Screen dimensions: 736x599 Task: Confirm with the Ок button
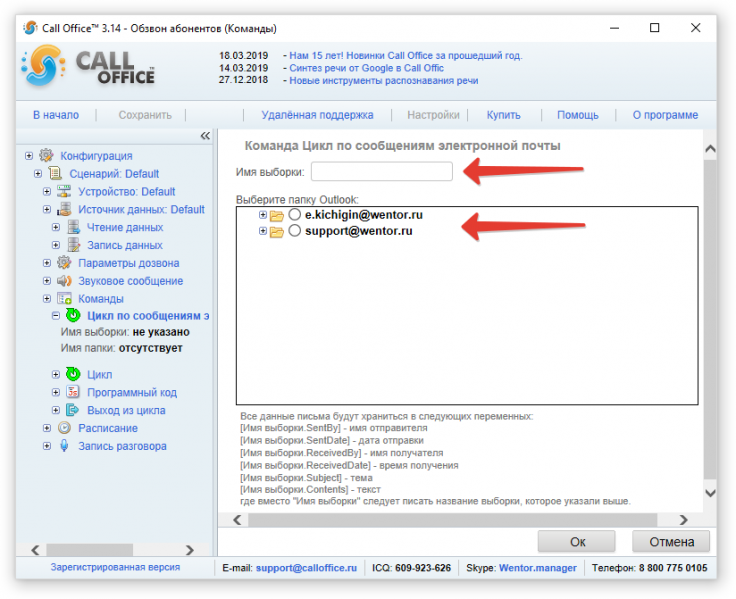coord(577,542)
